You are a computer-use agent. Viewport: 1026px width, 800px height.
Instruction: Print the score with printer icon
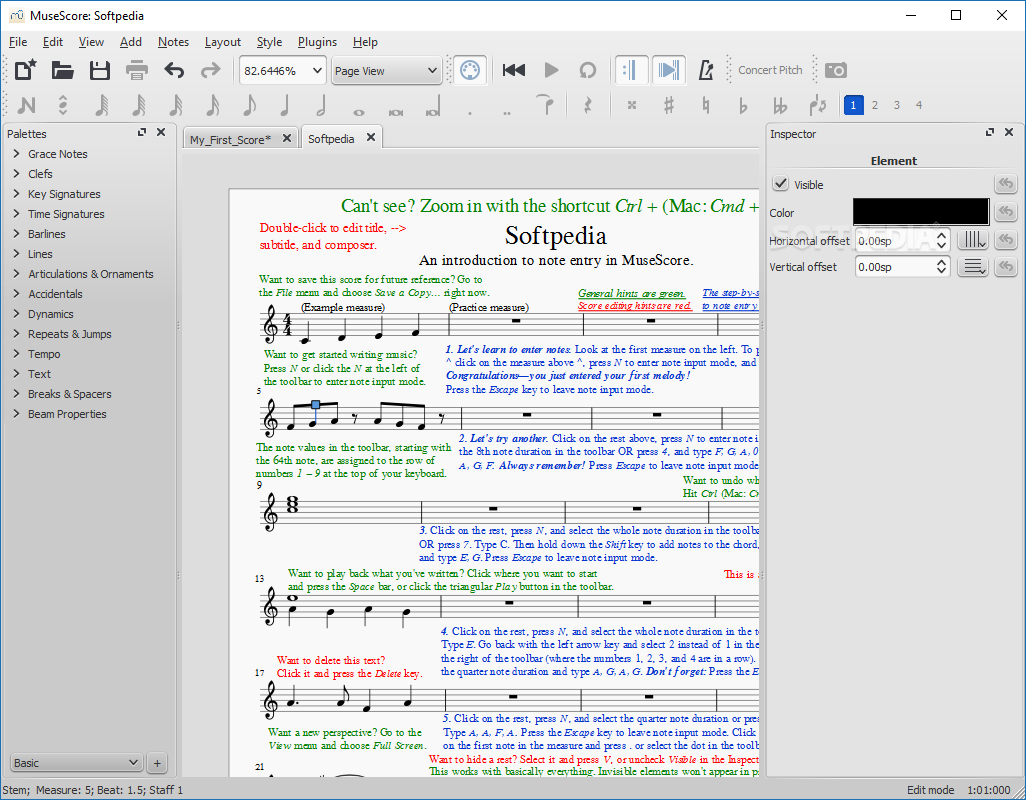point(137,70)
